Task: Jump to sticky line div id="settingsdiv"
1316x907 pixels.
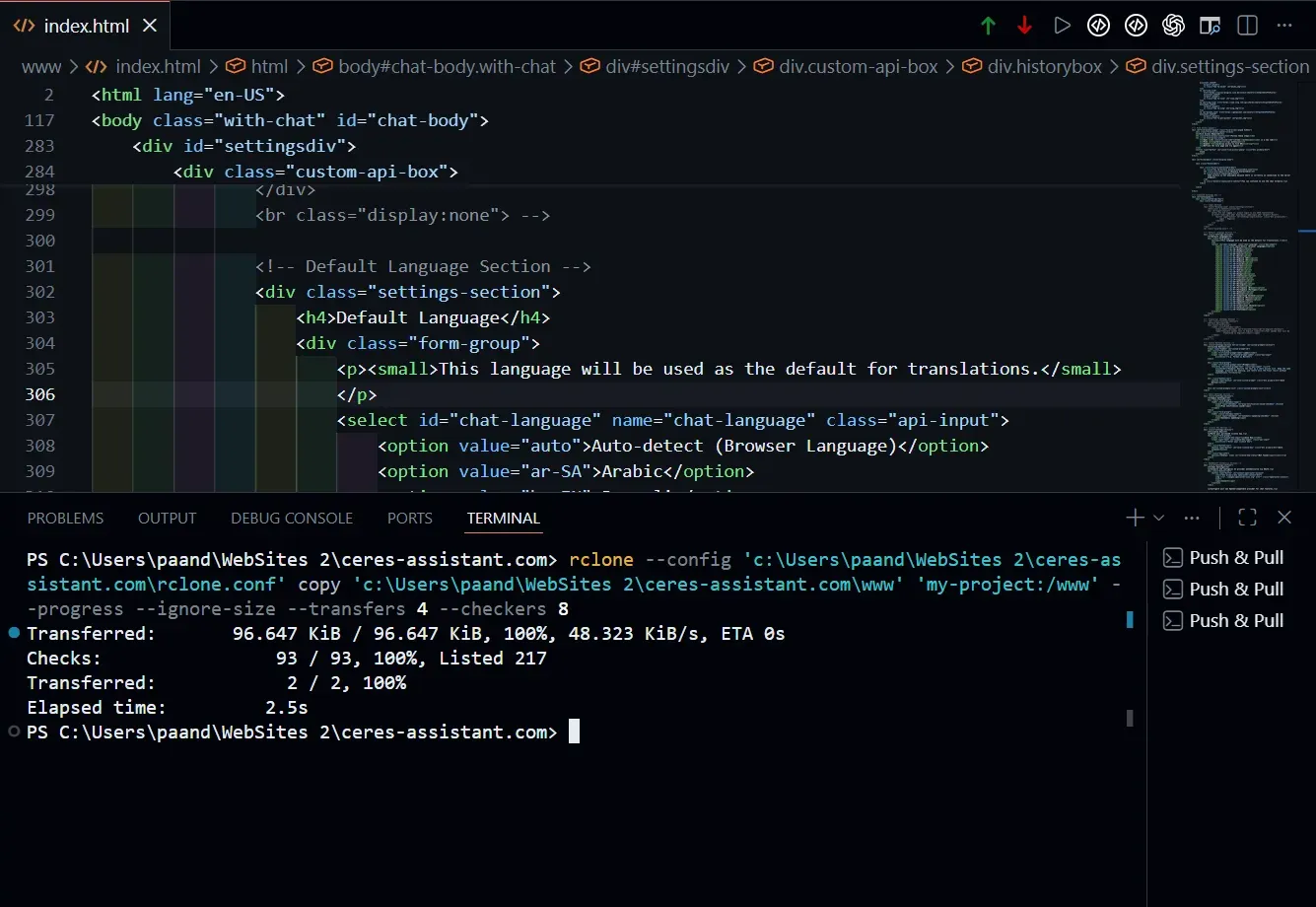Action: (243, 146)
